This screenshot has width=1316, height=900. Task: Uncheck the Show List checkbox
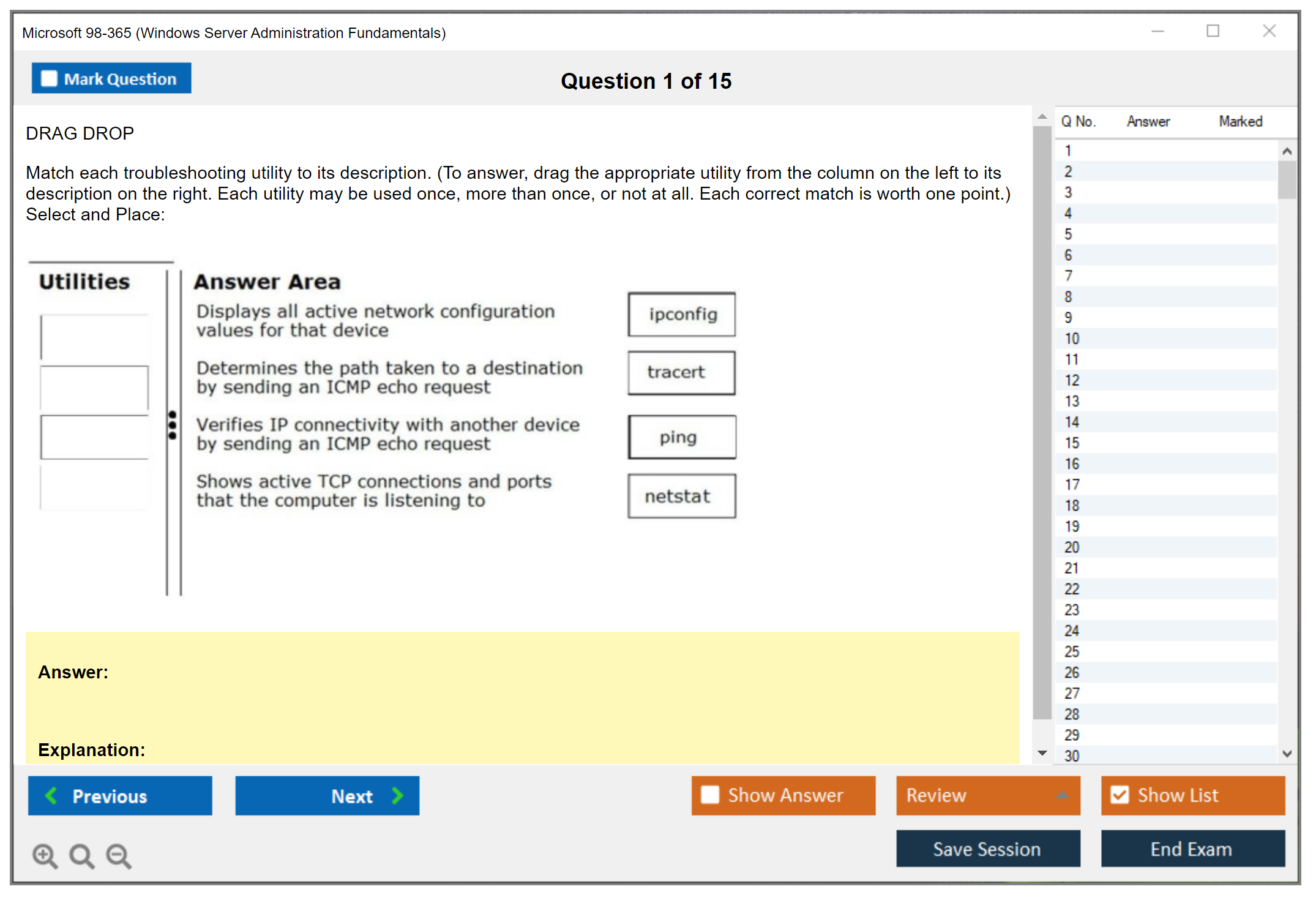pyautogui.click(x=1120, y=795)
